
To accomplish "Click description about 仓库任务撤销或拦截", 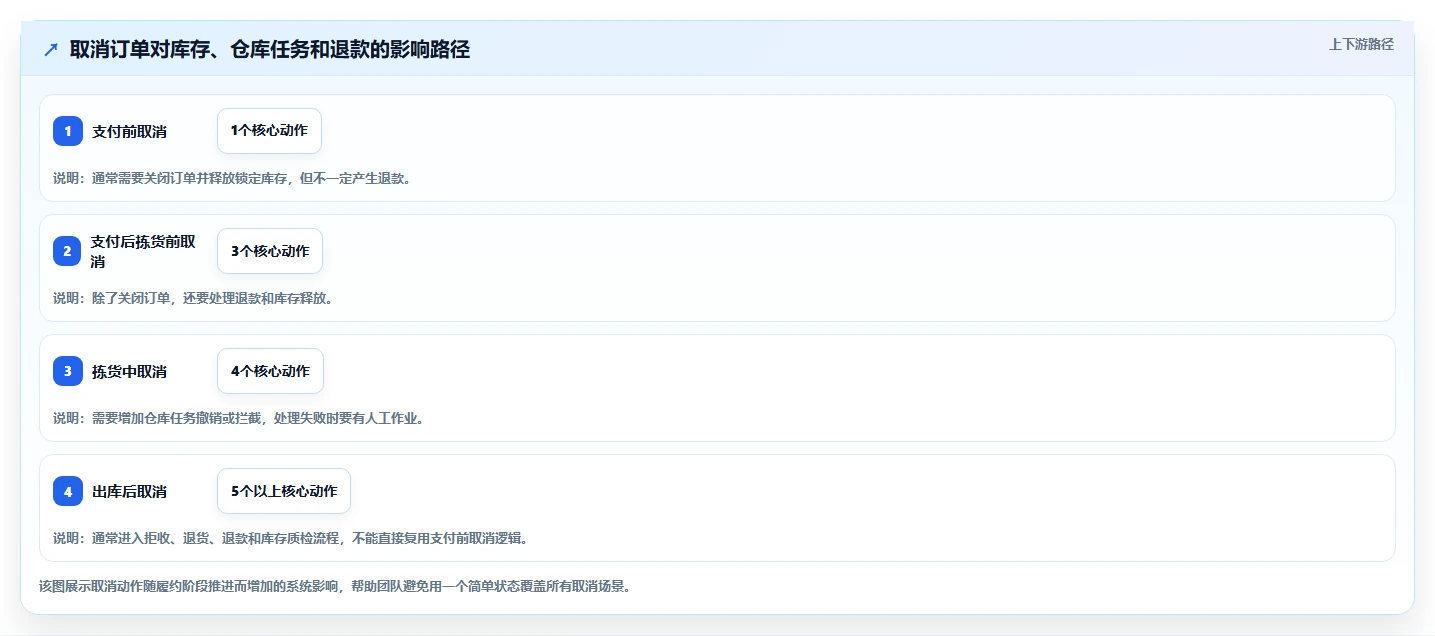I will [x=239, y=418].
